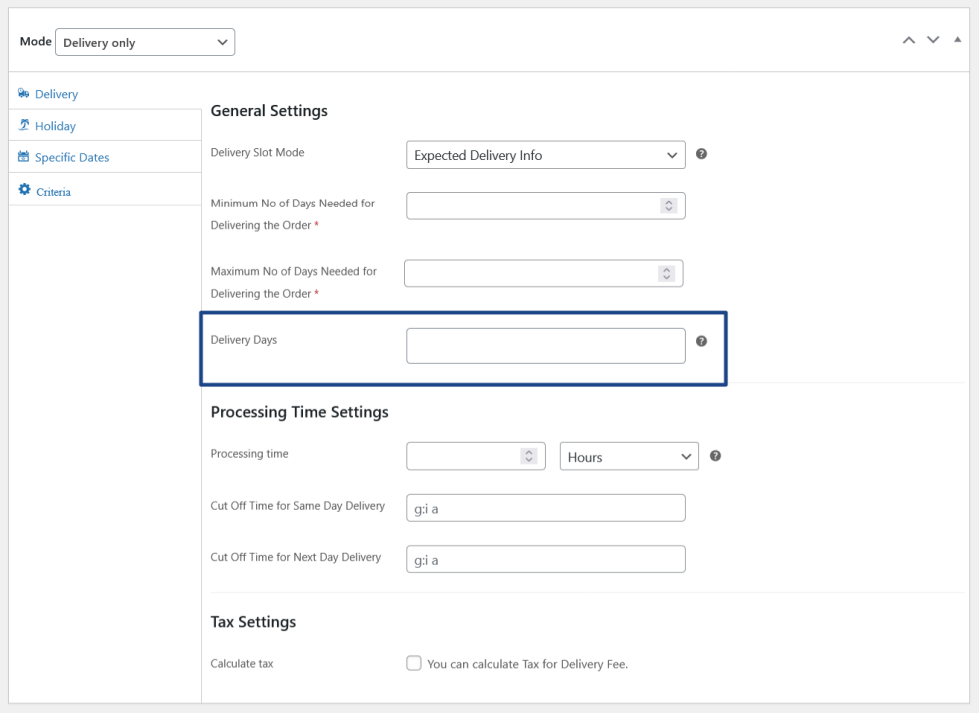Click the Holiday palm tree icon
Image resolution: width=979 pixels, height=713 pixels.
24,126
